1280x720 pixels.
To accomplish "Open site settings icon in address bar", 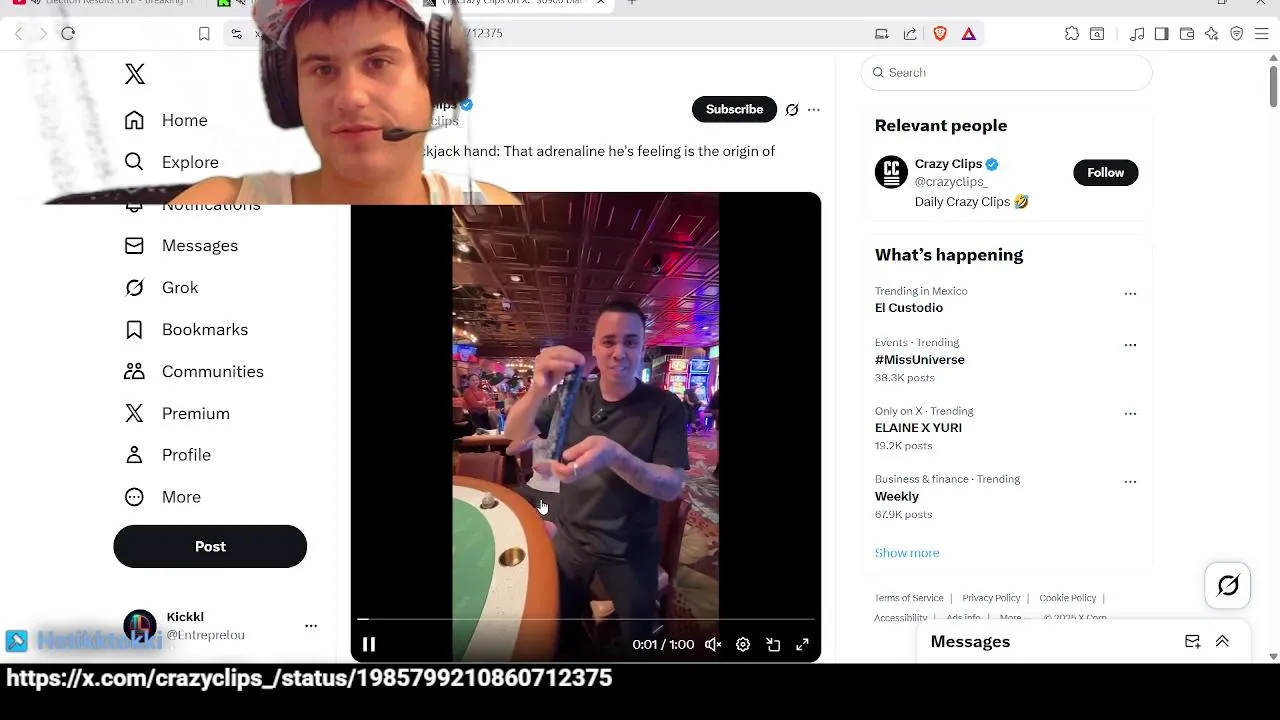I will (x=236, y=34).
